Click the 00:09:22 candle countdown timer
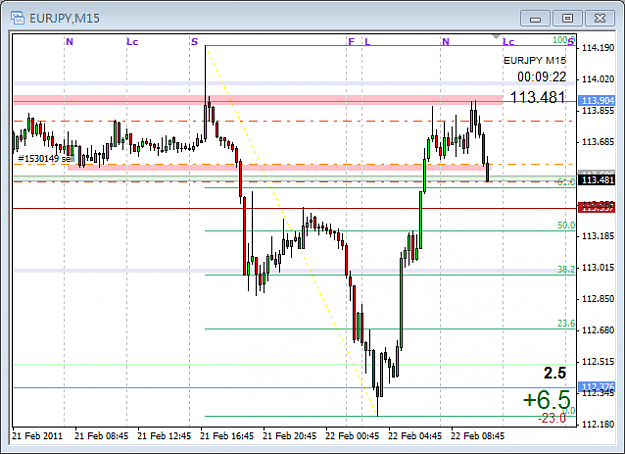The width and height of the screenshot is (625, 454). pyautogui.click(x=542, y=77)
